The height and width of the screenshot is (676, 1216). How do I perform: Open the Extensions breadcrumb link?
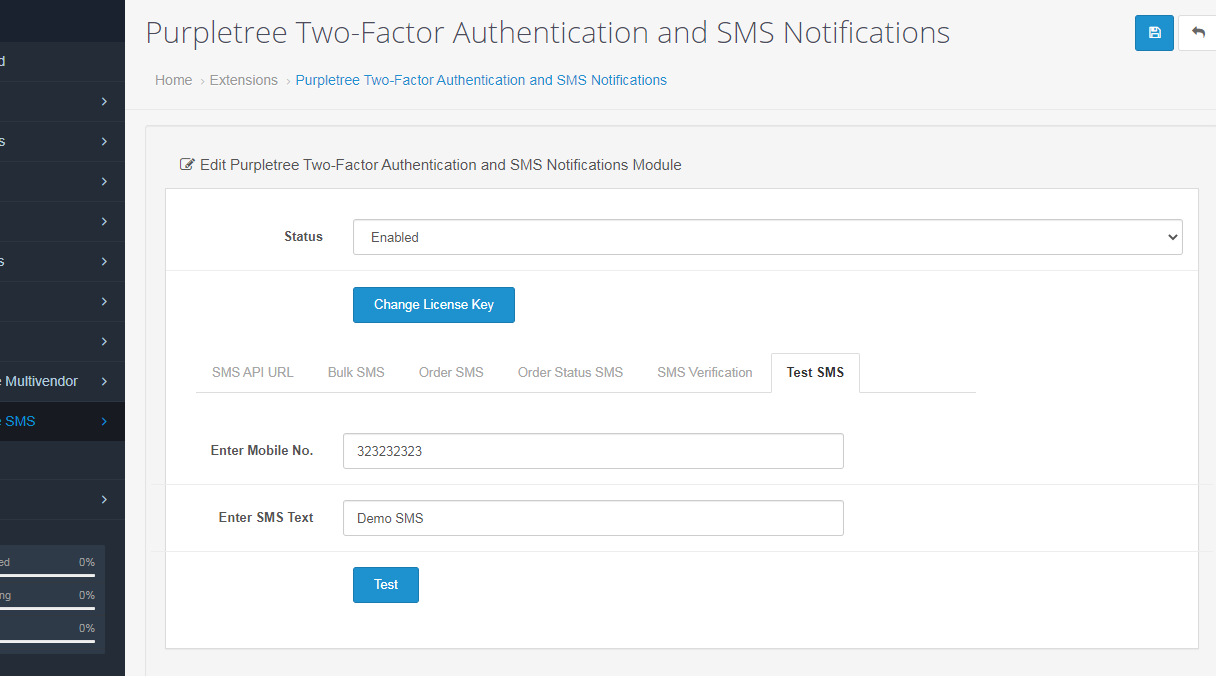tap(244, 80)
